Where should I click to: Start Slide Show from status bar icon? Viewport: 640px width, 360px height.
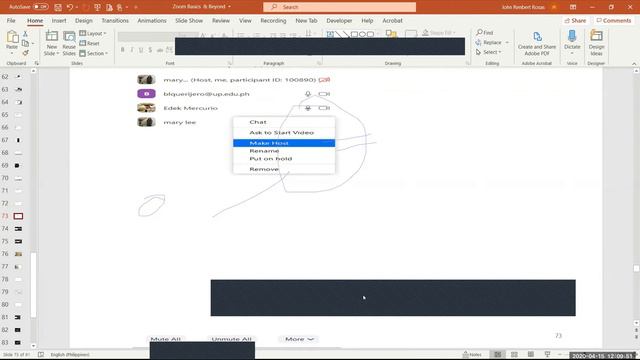(547, 354)
